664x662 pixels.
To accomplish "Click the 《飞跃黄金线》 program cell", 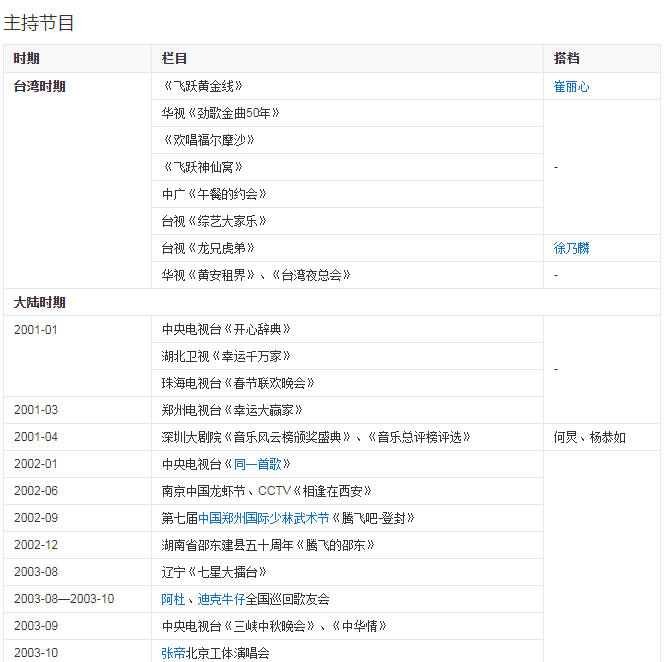I will [x=202, y=87].
